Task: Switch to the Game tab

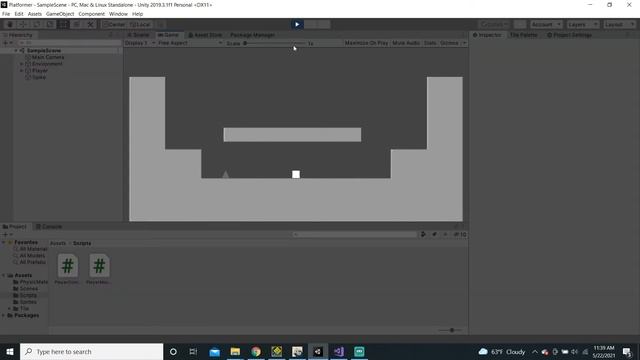Action: (168, 35)
